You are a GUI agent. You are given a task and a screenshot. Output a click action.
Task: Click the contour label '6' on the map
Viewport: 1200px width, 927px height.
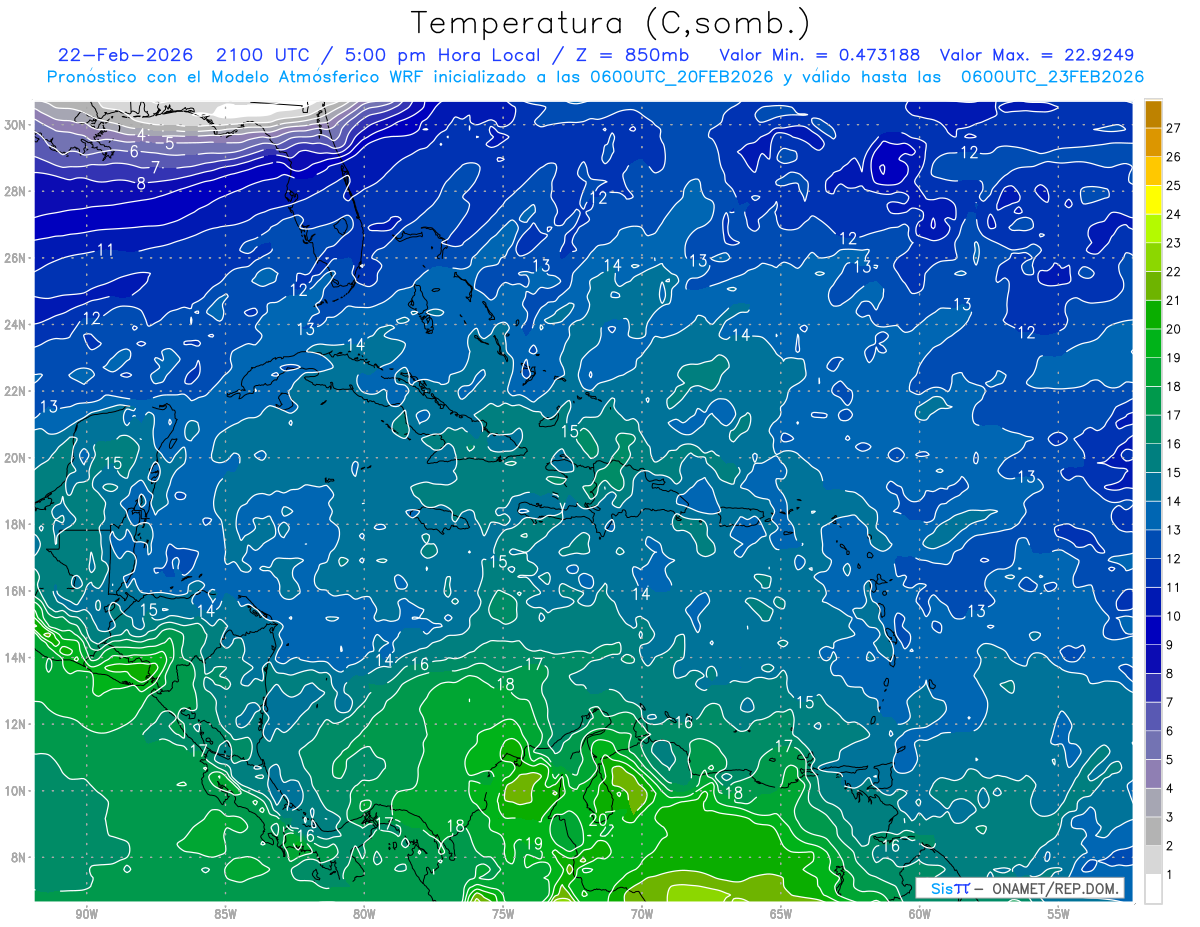click(134, 152)
